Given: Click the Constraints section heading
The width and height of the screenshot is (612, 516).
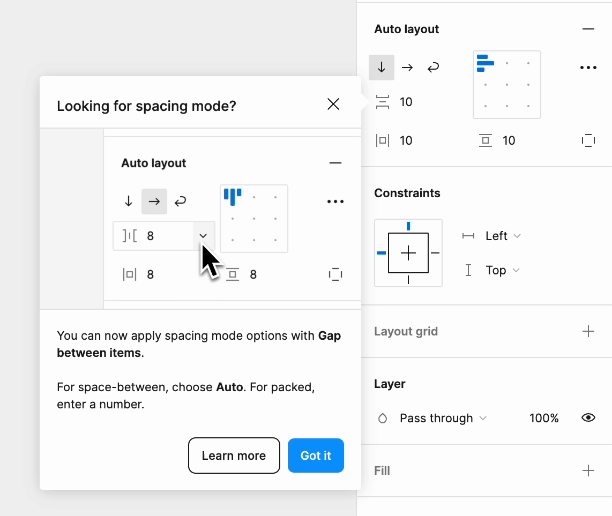Looking at the screenshot, I should [407, 193].
